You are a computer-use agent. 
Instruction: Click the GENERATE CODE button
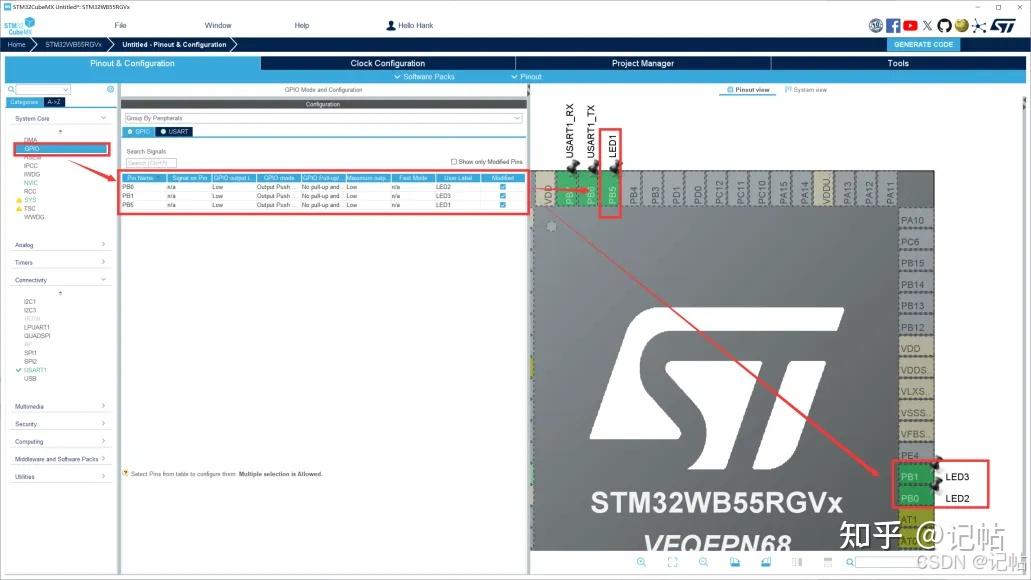pyautogui.click(x=922, y=44)
